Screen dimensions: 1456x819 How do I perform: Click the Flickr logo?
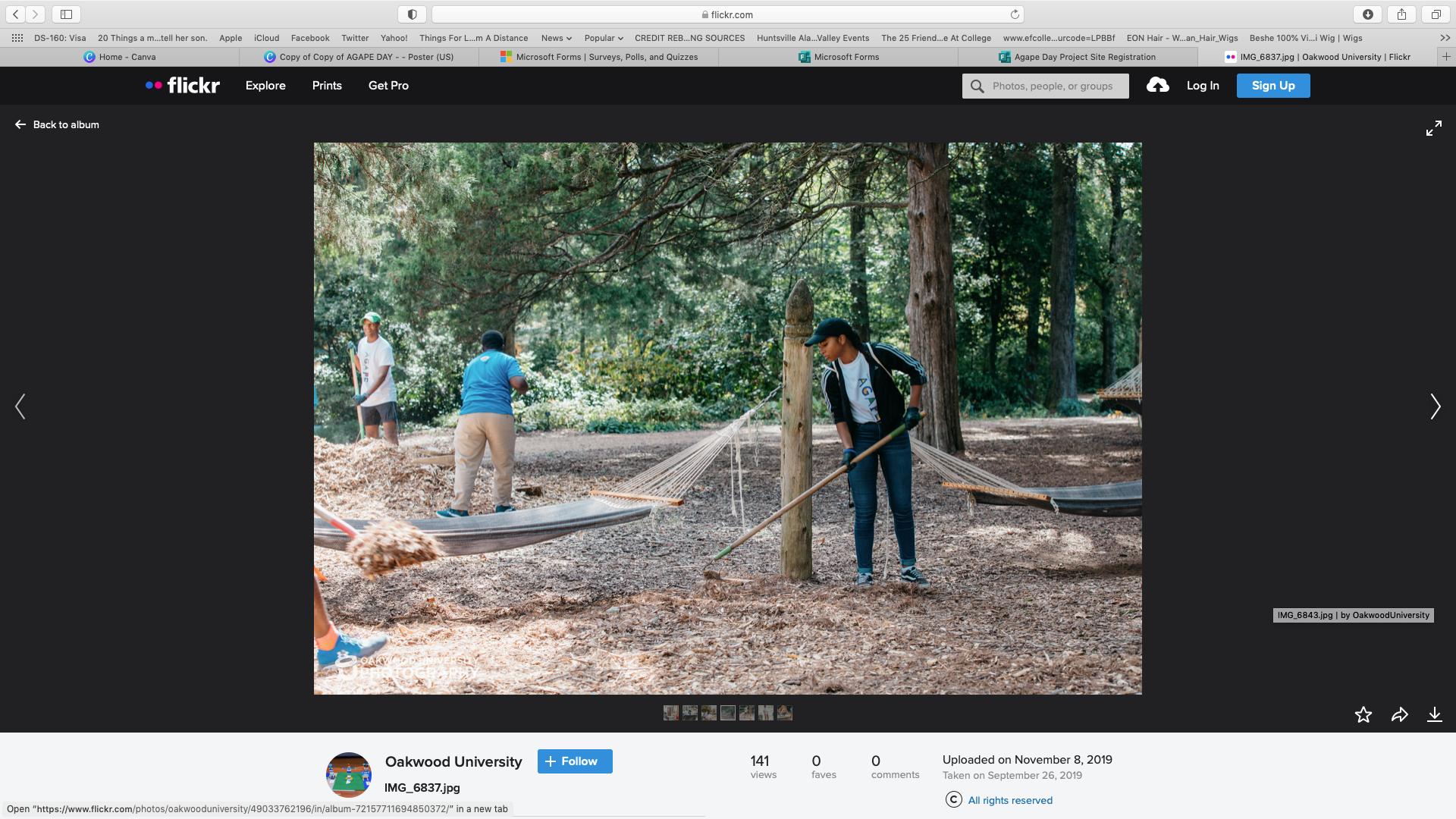pos(183,86)
